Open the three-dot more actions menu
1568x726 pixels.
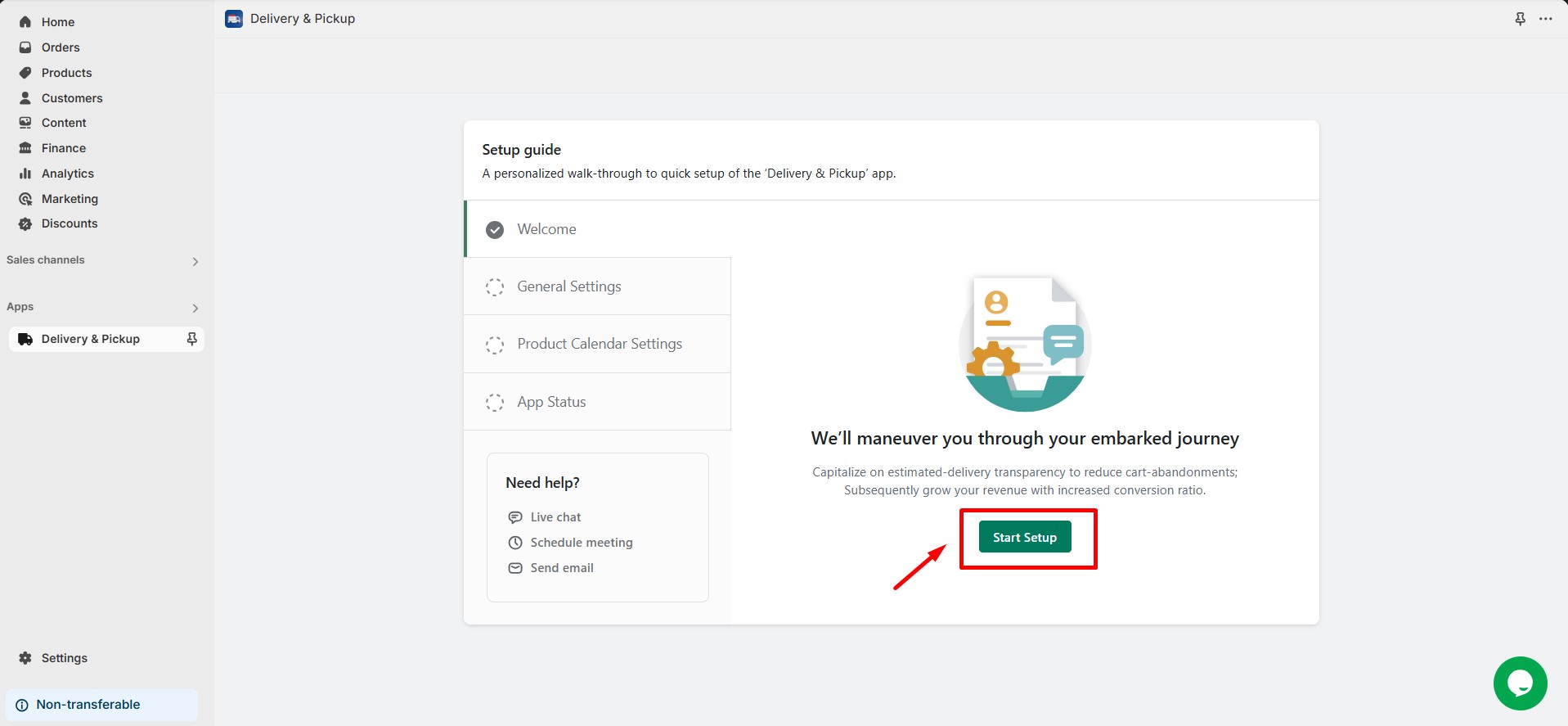tap(1545, 19)
